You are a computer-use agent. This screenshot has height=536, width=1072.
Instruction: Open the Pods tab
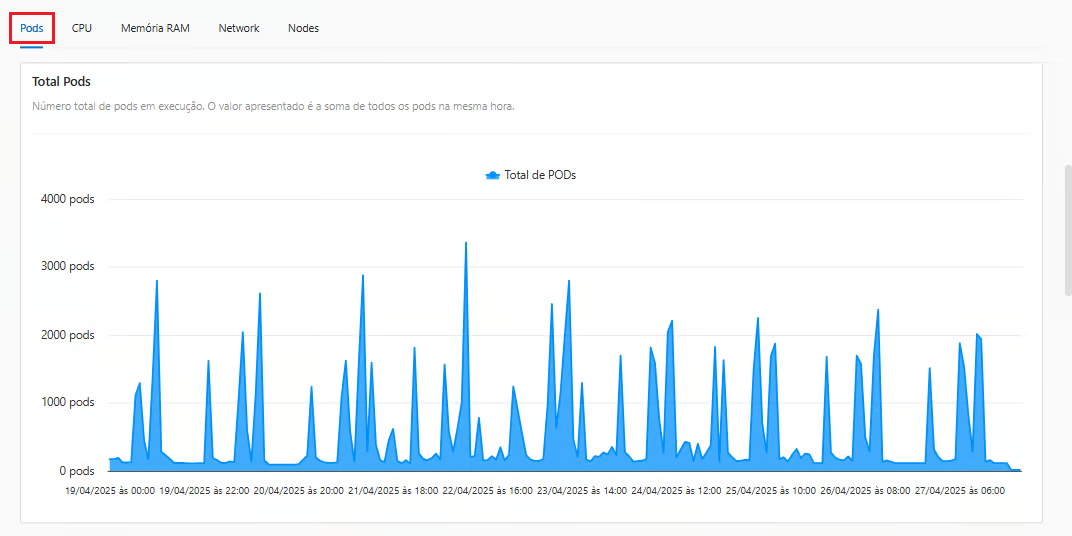click(32, 28)
